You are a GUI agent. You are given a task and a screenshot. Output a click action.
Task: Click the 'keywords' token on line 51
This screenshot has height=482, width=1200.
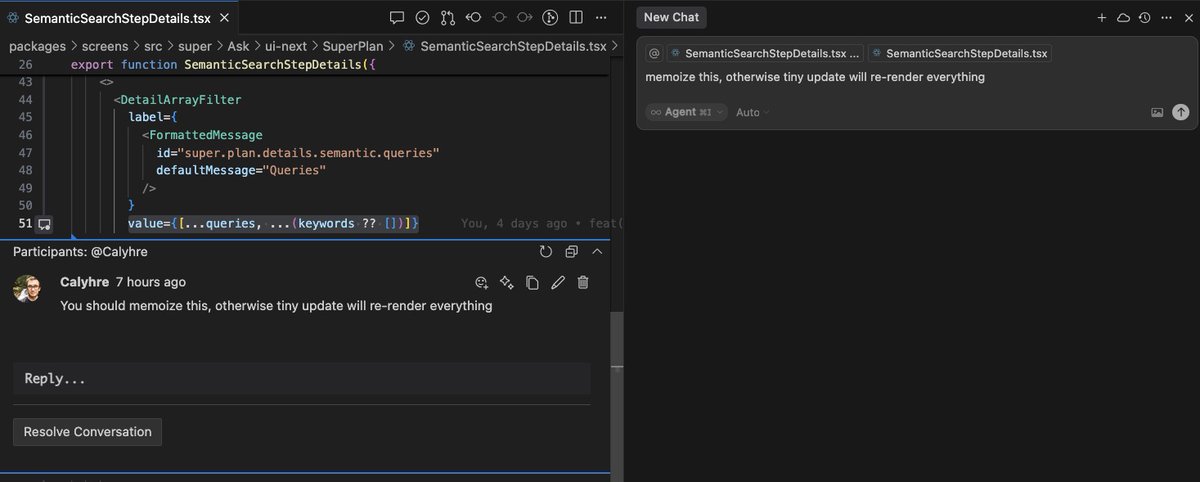tap(328, 223)
